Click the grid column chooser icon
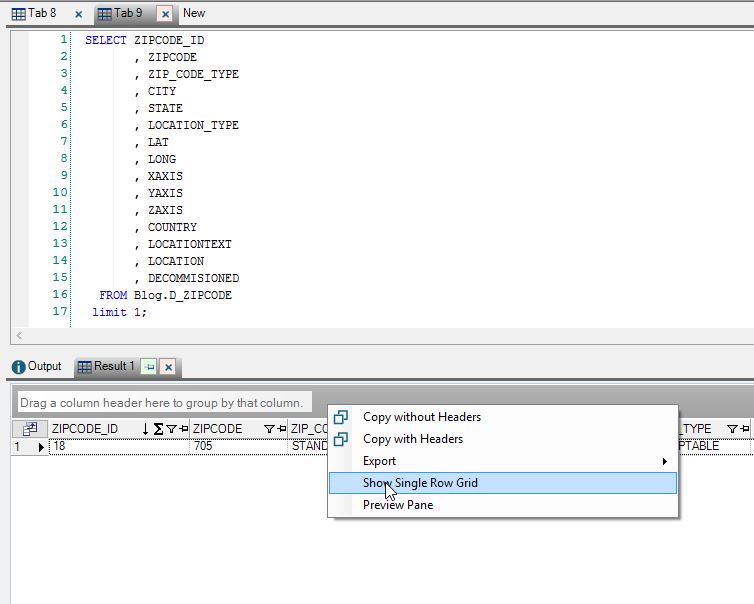The width and height of the screenshot is (754, 604). 30,428
